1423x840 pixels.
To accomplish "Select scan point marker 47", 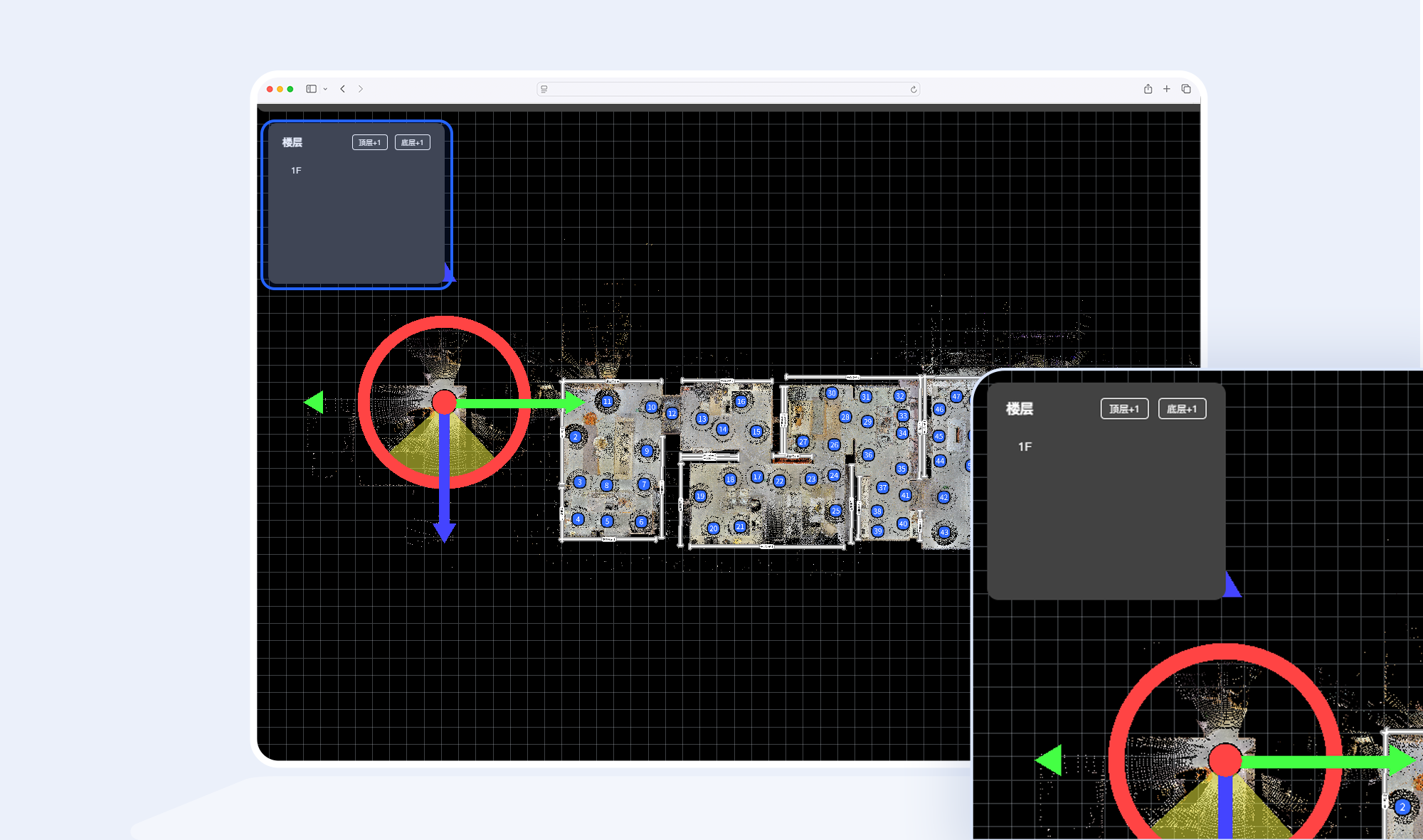I will click(956, 396).
